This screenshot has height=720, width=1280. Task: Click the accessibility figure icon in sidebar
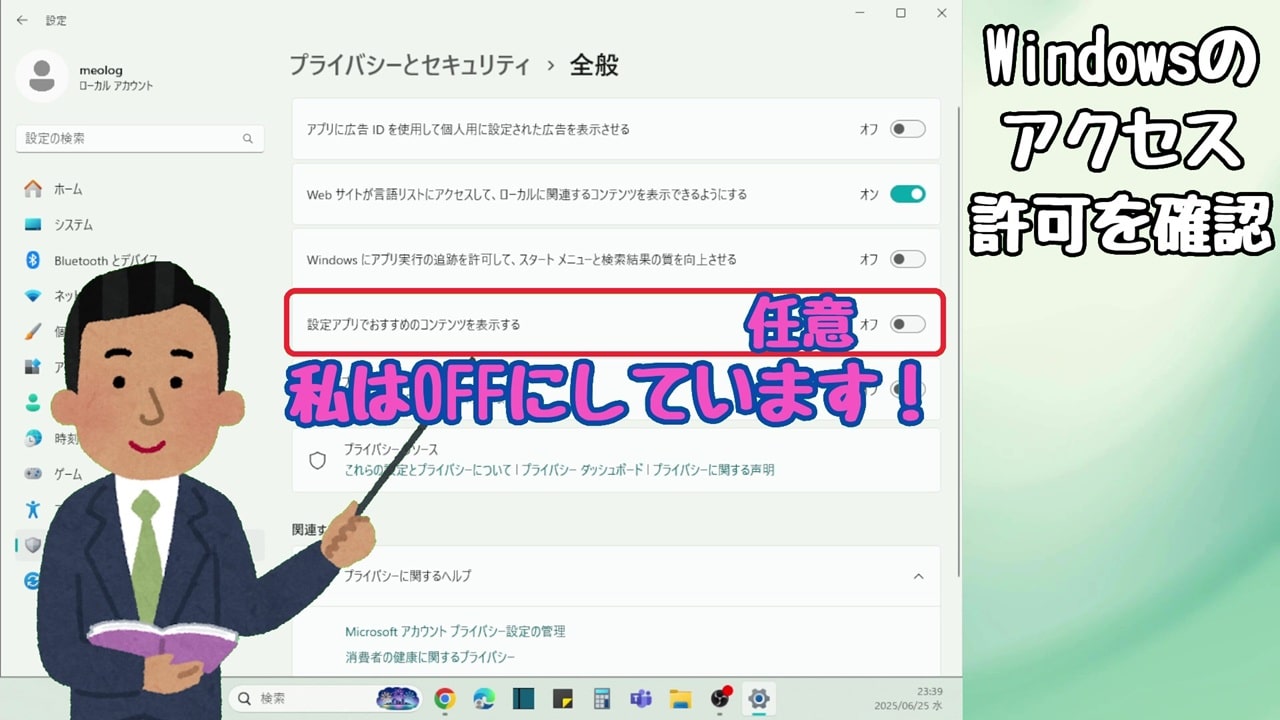pos(33,509)
